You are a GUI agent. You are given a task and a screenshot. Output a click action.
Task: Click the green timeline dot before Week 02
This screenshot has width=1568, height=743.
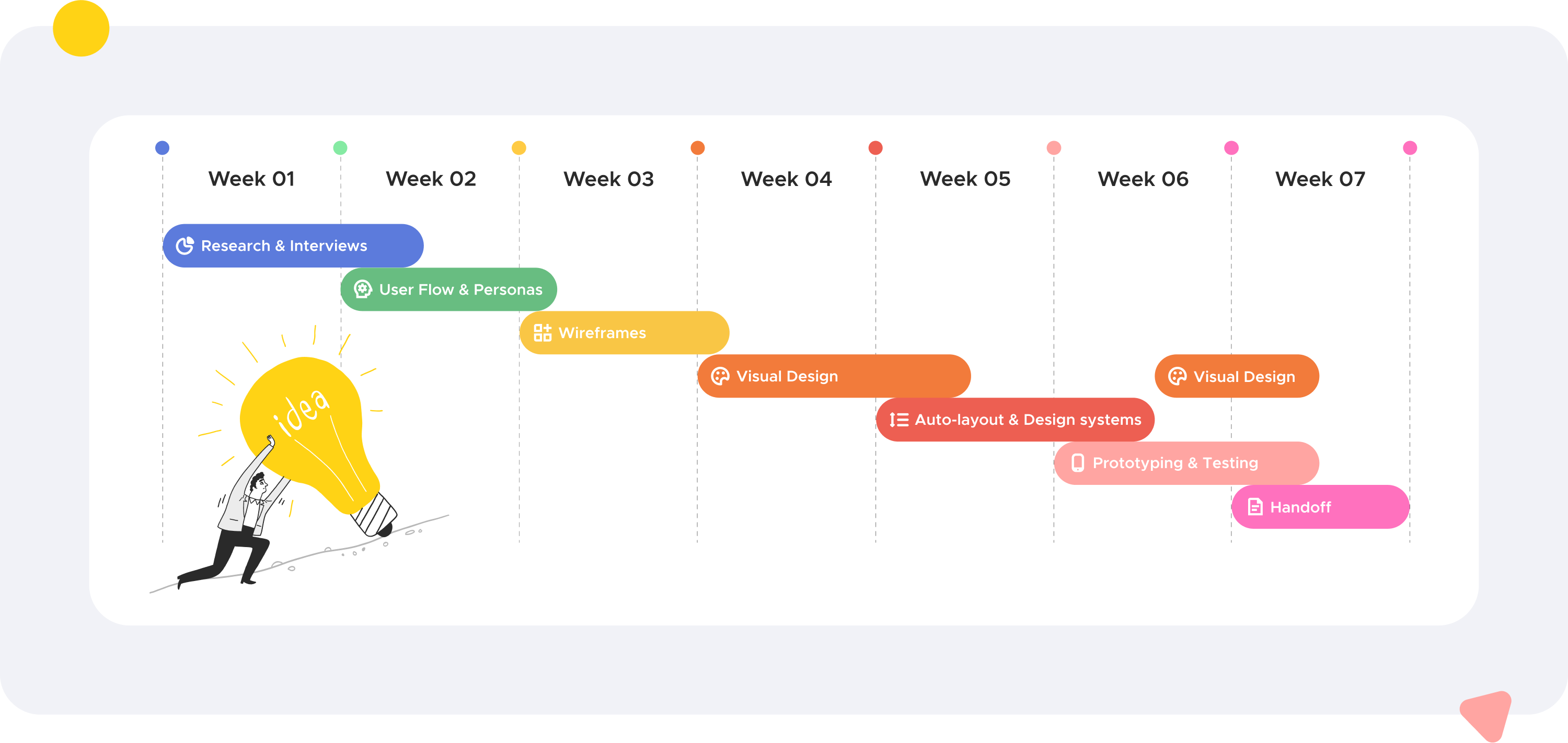tap(340, 148)
